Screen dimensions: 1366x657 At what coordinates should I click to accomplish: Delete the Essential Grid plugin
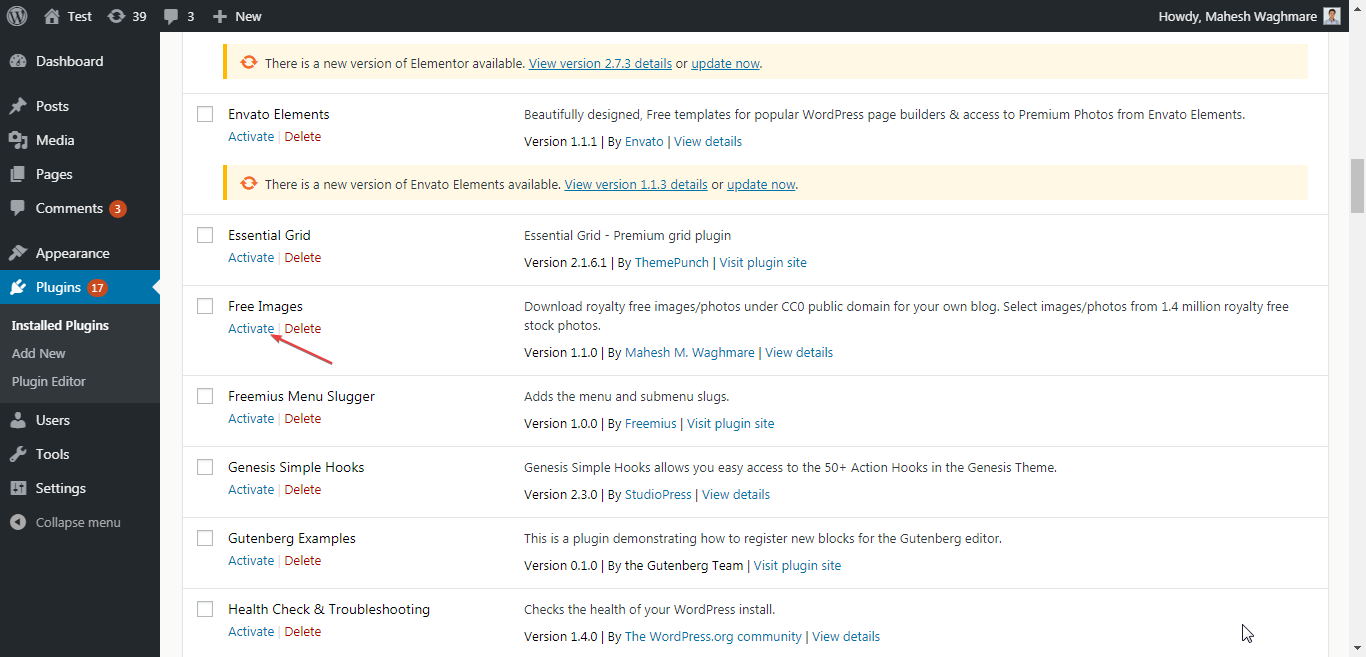tap(303, 257)
